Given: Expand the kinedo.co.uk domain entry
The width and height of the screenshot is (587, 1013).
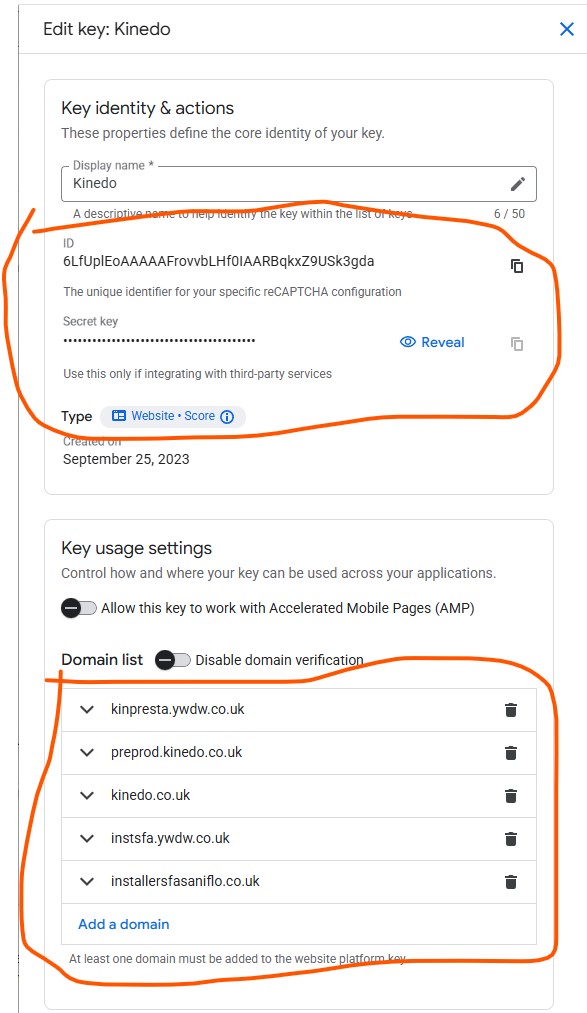Looking at the screenshot, I should (87, 796).
